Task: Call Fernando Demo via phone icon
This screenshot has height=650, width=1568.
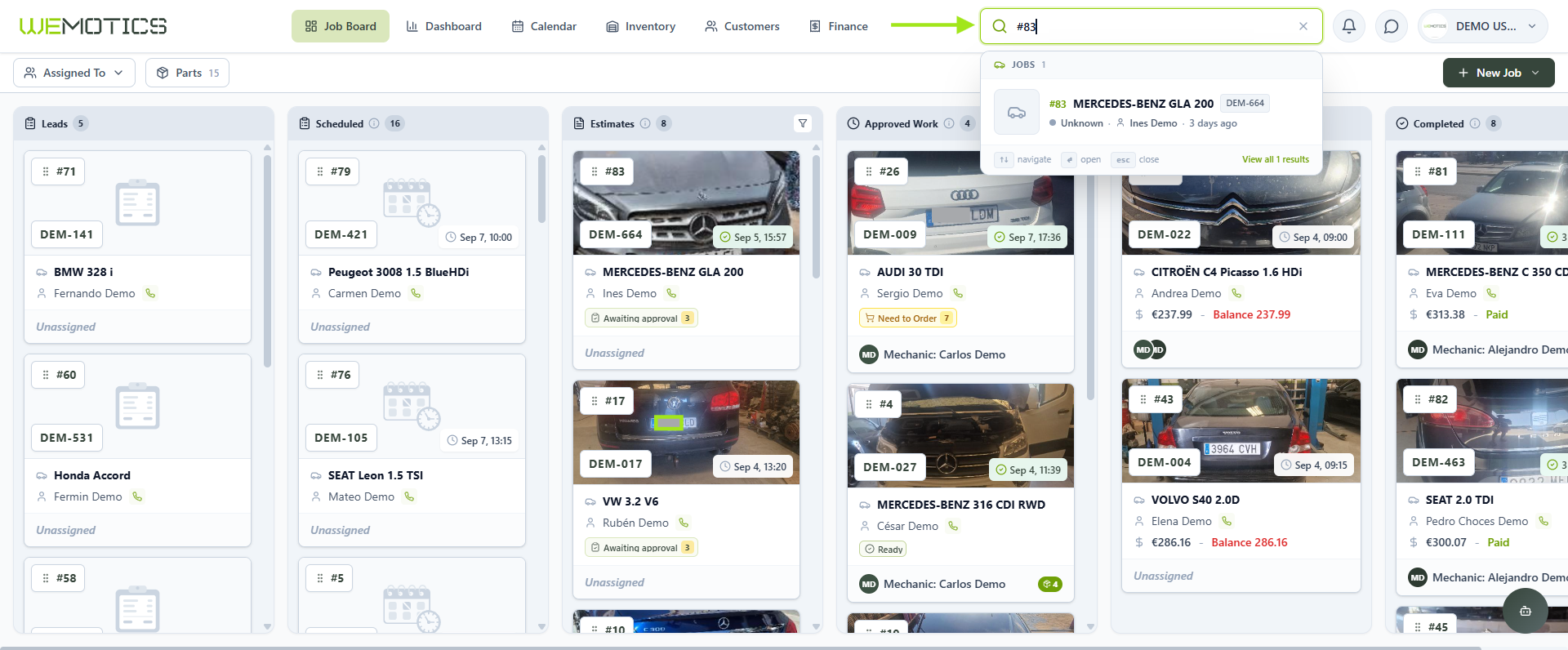Action: 150,293
